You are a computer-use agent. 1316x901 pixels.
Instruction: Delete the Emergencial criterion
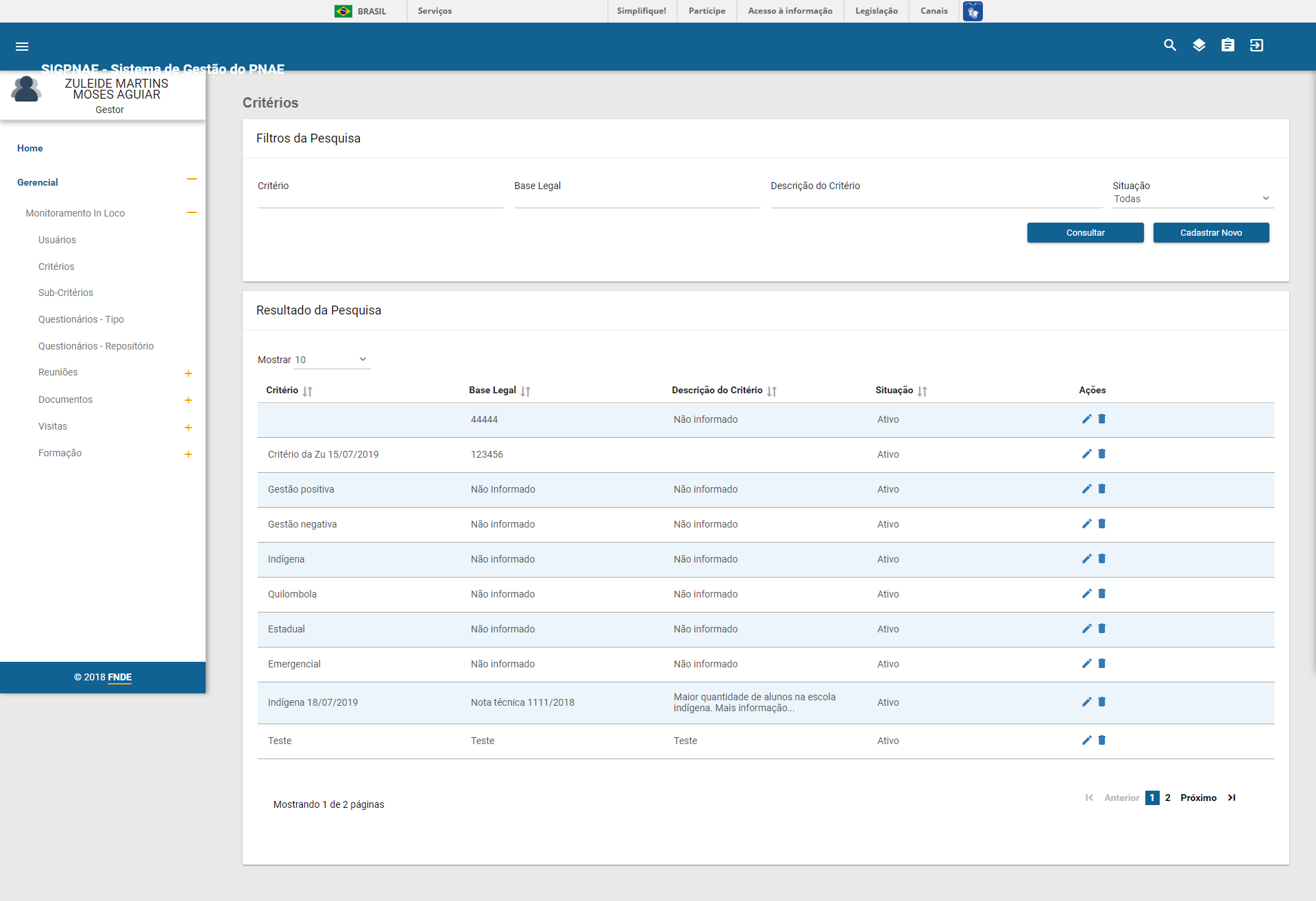(1102, 663)
